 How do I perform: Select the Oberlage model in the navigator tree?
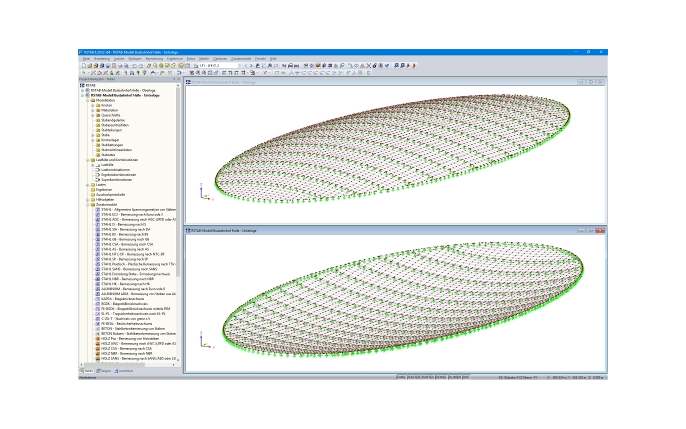coord(122,91)
